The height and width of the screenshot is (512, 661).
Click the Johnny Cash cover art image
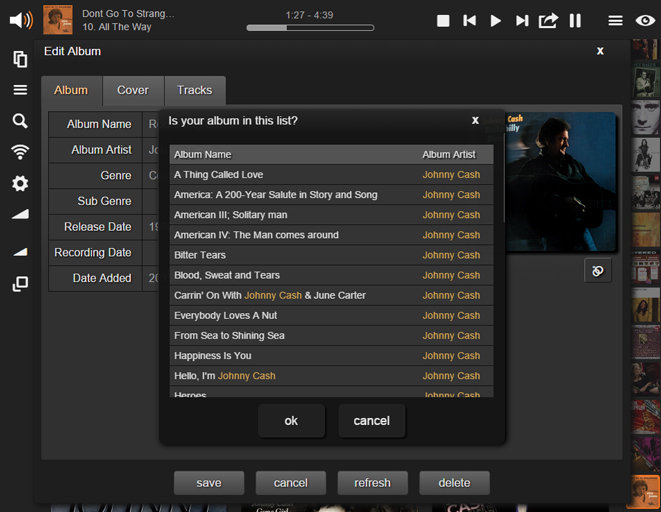[x=561, y=182]
